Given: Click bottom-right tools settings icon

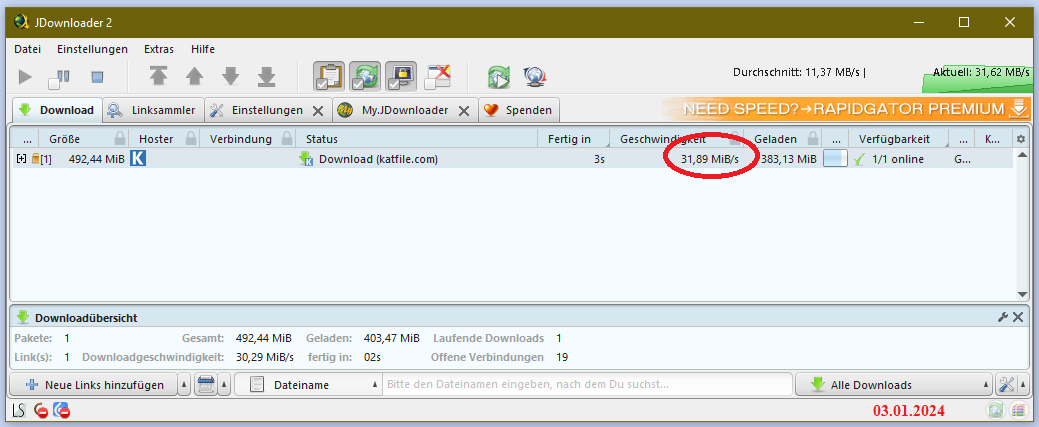Looking at the screenshot, I should click(1007, 385).
